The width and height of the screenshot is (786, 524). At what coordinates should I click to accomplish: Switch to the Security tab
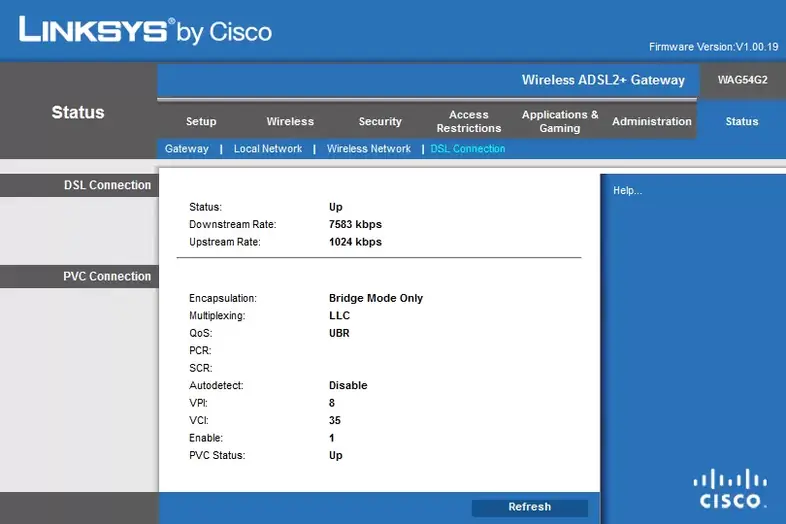click(380, 121)
